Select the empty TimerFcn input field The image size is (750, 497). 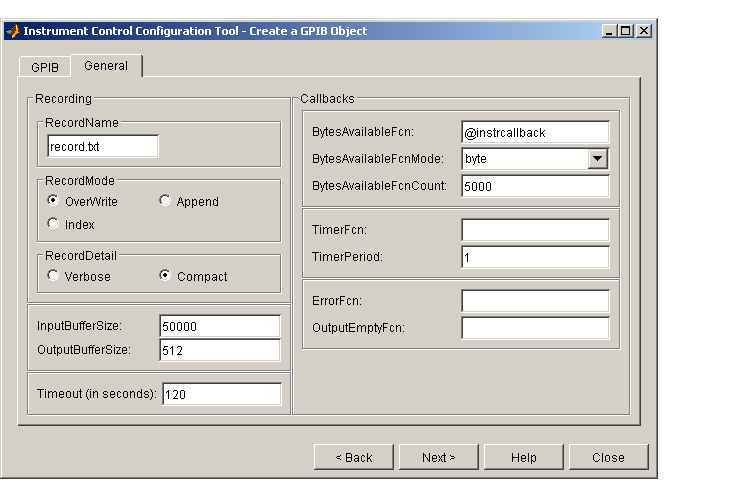tap(535, 230)
